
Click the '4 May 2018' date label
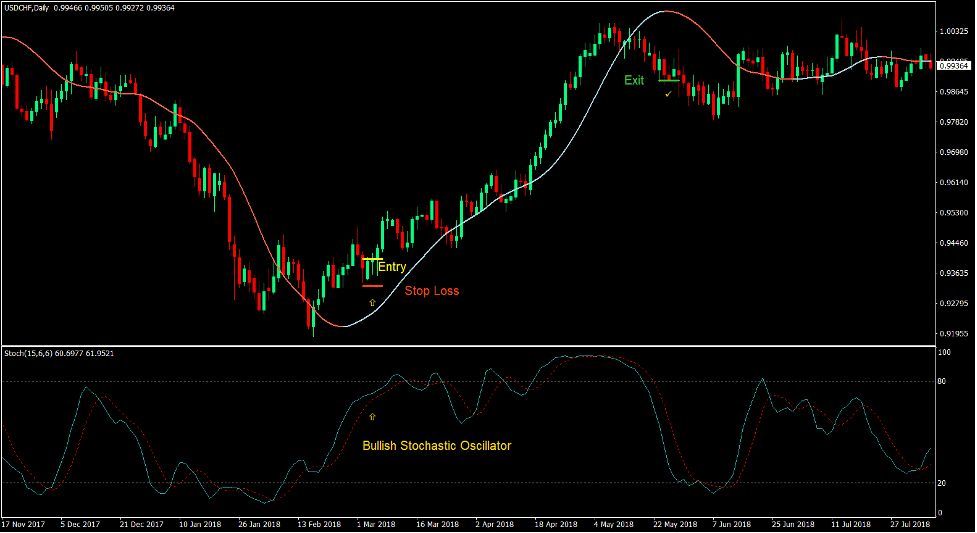[612, 524]
